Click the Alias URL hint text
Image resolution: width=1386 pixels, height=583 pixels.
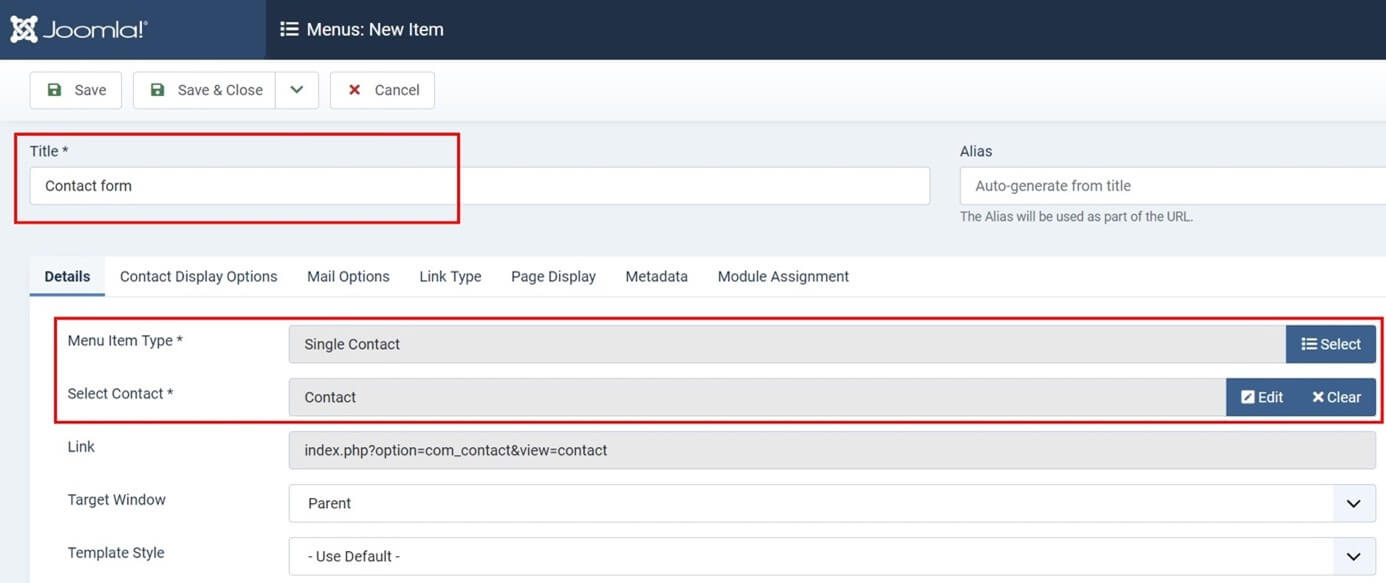tap(1076, 216)
